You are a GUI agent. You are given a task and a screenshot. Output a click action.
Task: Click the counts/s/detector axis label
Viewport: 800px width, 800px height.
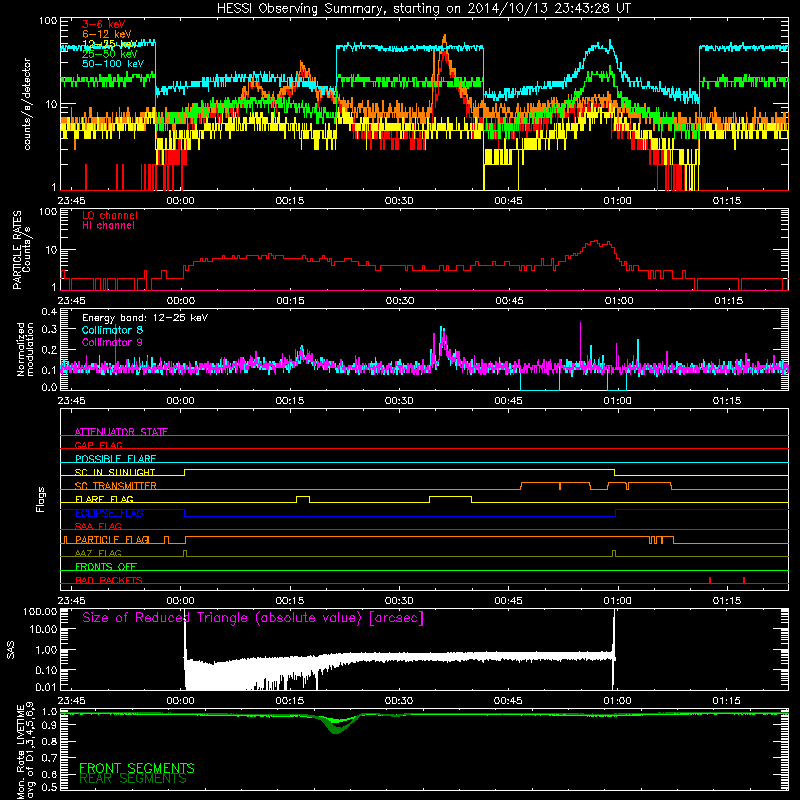click(27, 104)
